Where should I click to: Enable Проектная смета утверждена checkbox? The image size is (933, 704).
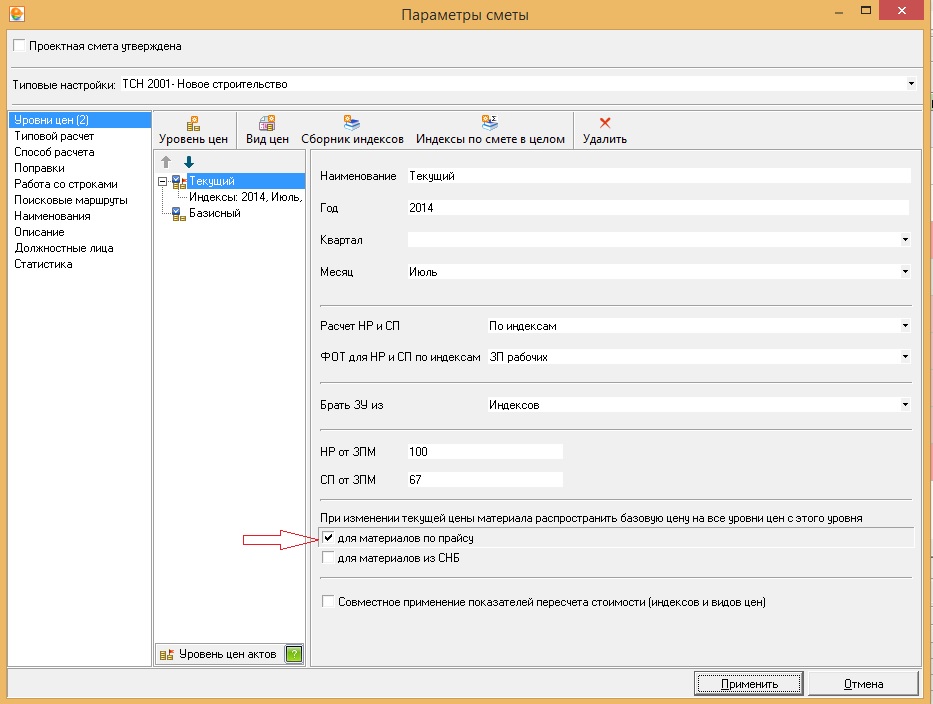point(19,46)
